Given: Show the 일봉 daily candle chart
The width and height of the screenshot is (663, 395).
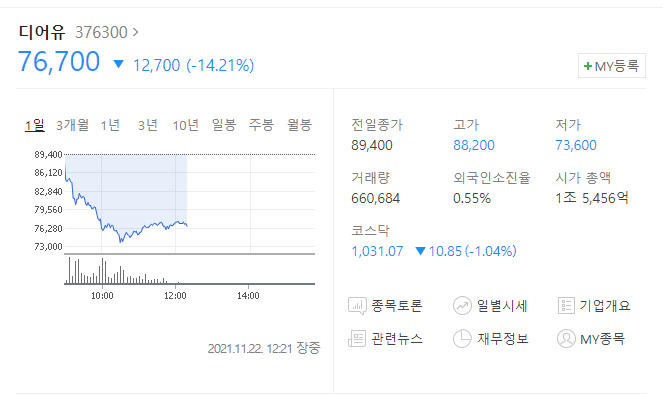Looking at the screenshot, I should 224,125.
